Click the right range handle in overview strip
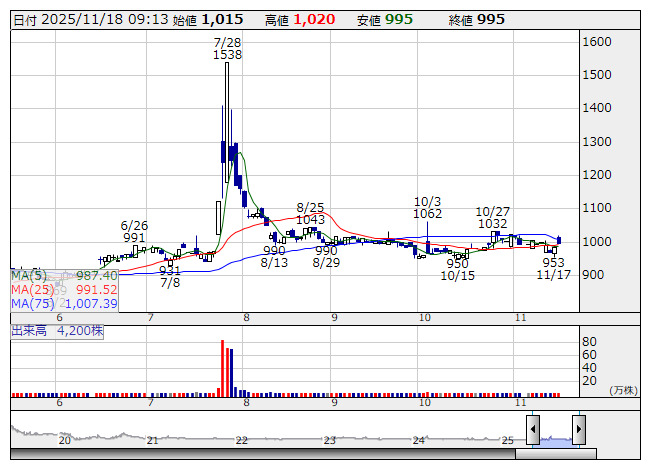Image resolution: width=653 pixels, height=470 pixels. pos(578,431)
